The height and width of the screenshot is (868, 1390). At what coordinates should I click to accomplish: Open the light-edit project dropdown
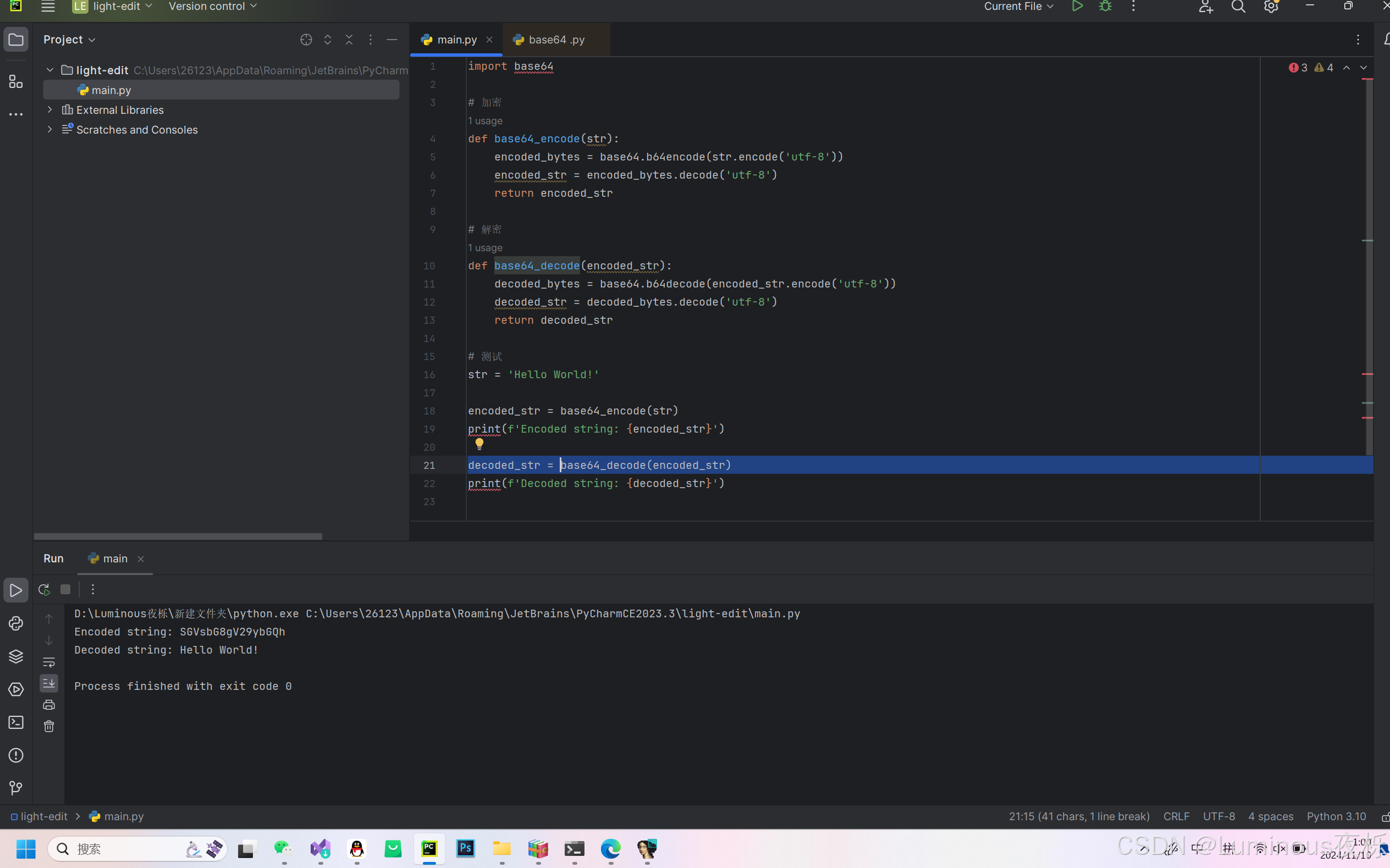[x=113, y=6]
